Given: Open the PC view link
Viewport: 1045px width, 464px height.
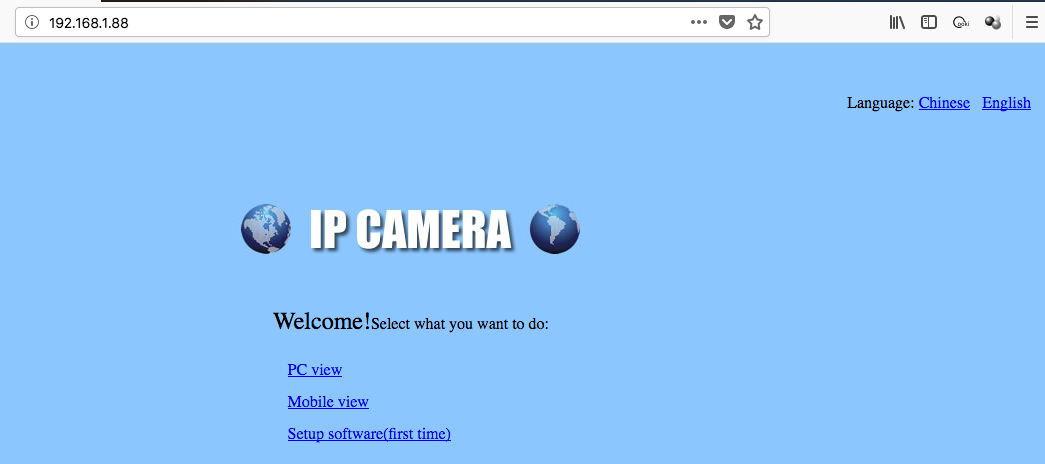Looking at the screenshot, I should point(315,369).
